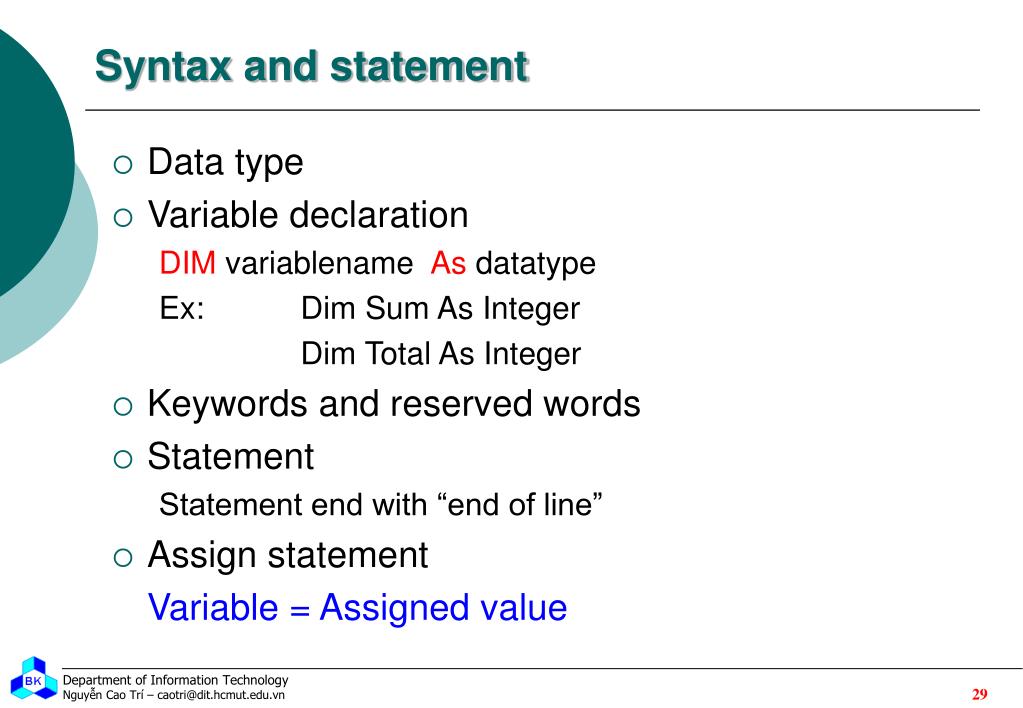The image size is (1023, 708).
Task: Click the bullet circle beside Variable declaration
Action: [x=123, y=217]
